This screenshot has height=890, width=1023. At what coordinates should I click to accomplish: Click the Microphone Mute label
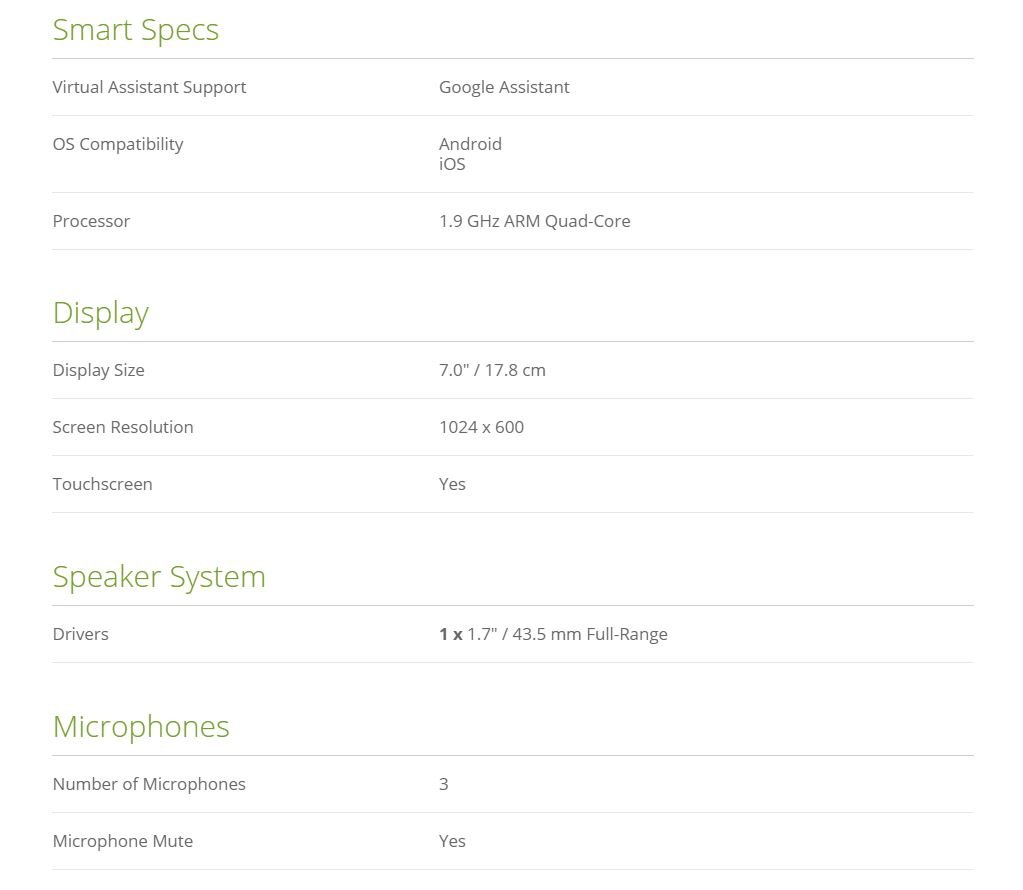tap(123, 841)
